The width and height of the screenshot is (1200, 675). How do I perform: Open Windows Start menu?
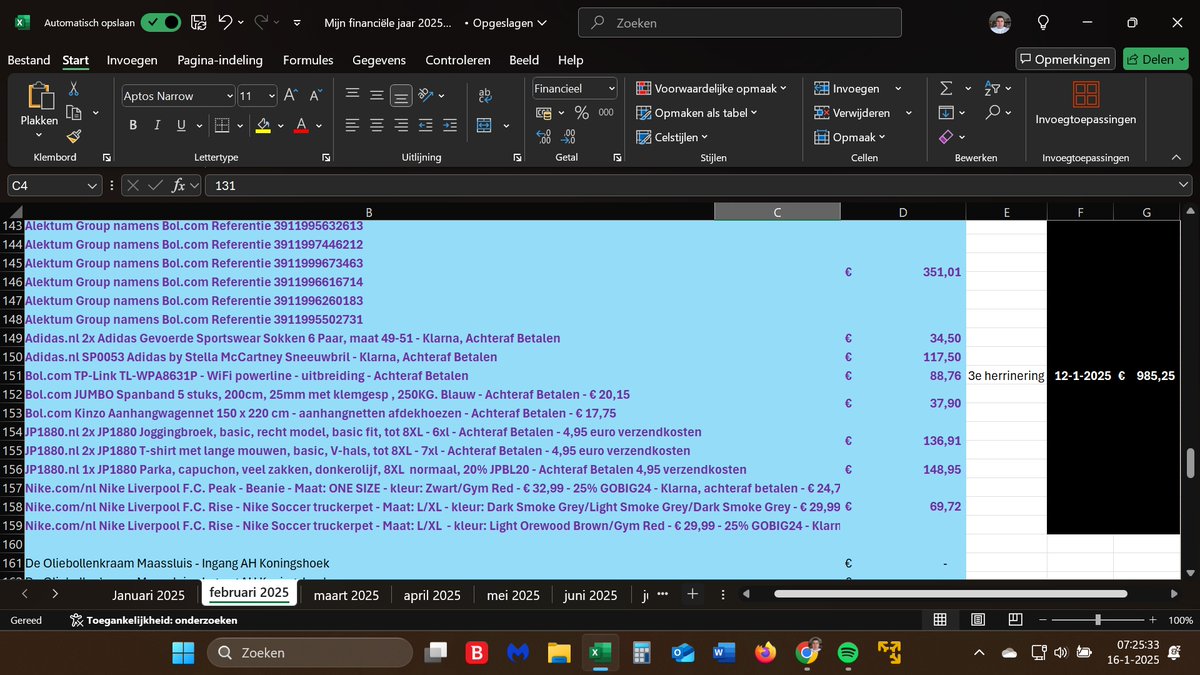point(184,653)
